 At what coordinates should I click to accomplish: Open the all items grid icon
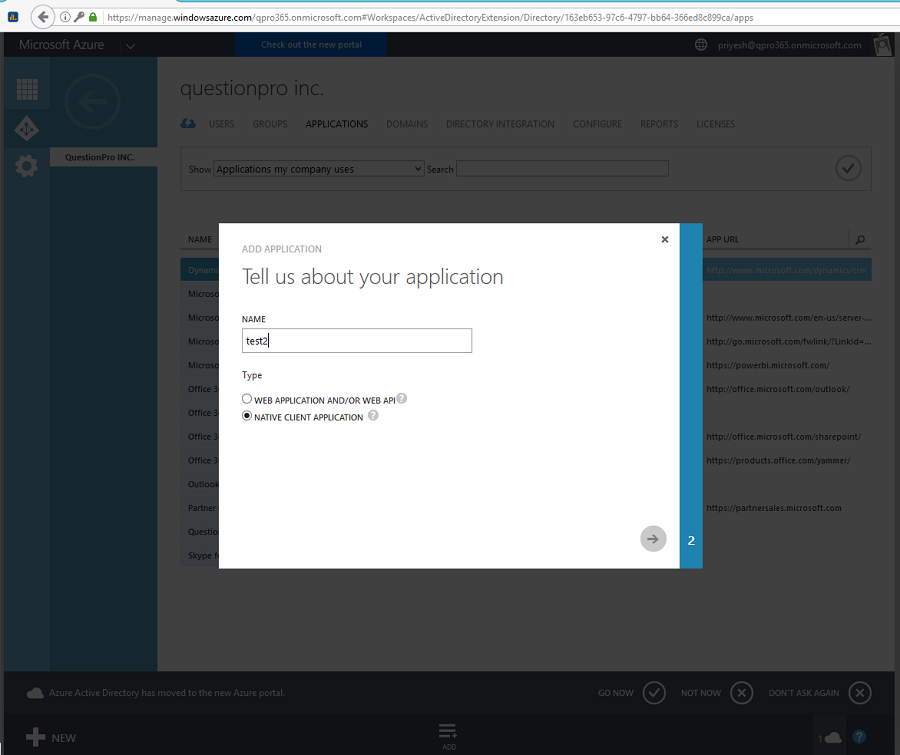tap(27, 89)
